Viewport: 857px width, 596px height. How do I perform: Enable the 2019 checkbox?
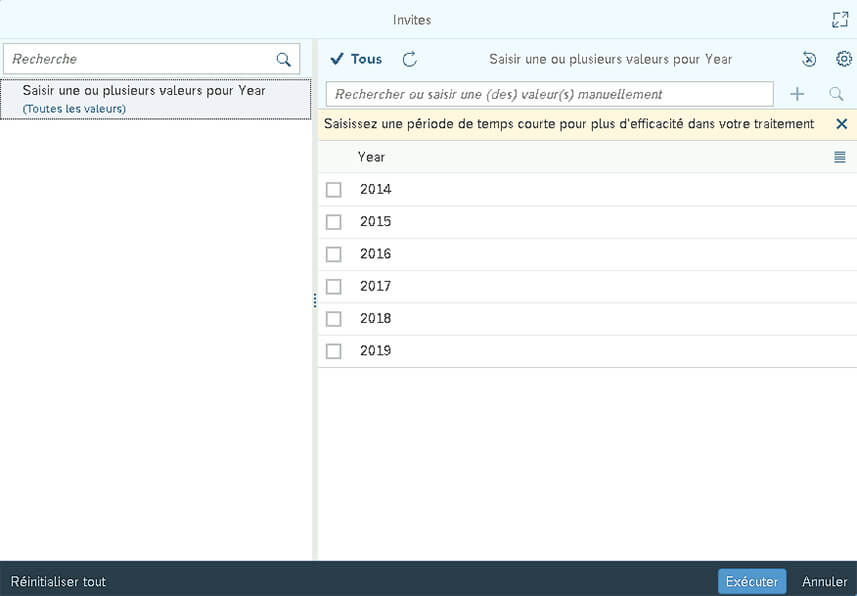click(x=333, y=350)
